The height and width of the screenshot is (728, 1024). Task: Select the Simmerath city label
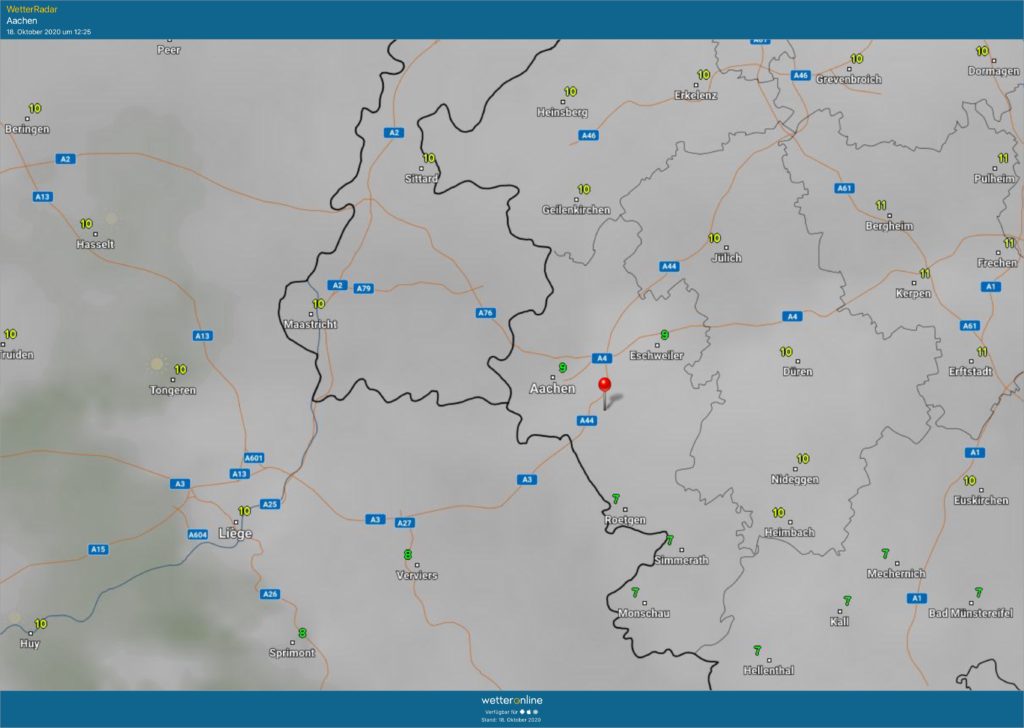681,560
